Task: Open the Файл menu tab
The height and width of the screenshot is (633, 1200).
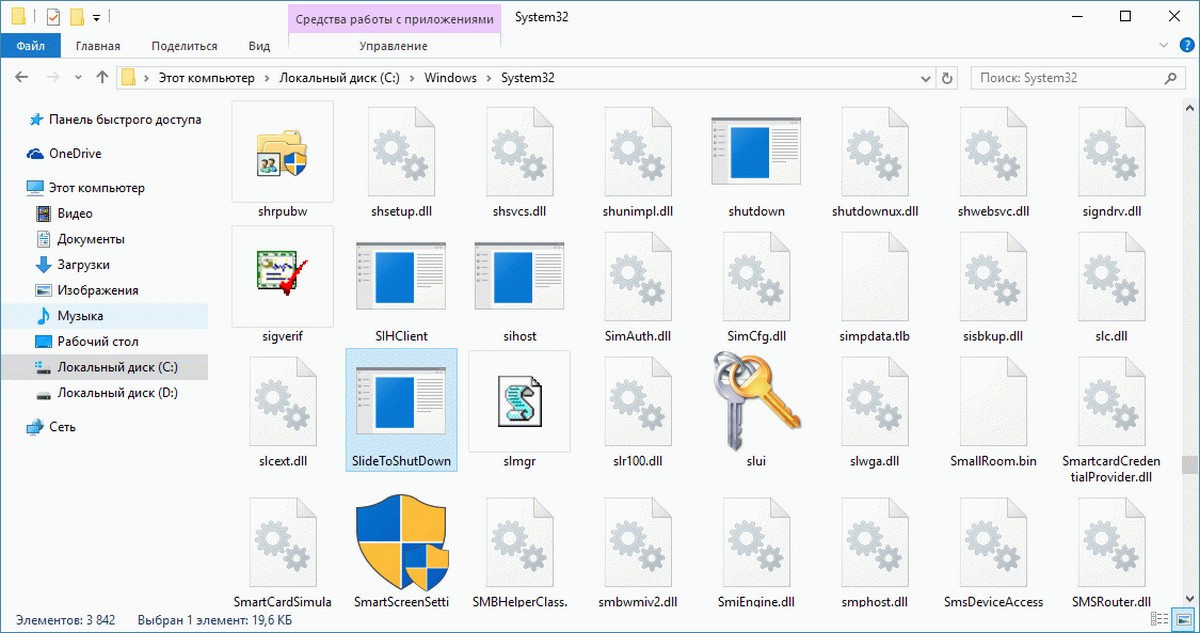Action: tap(30, 46)
